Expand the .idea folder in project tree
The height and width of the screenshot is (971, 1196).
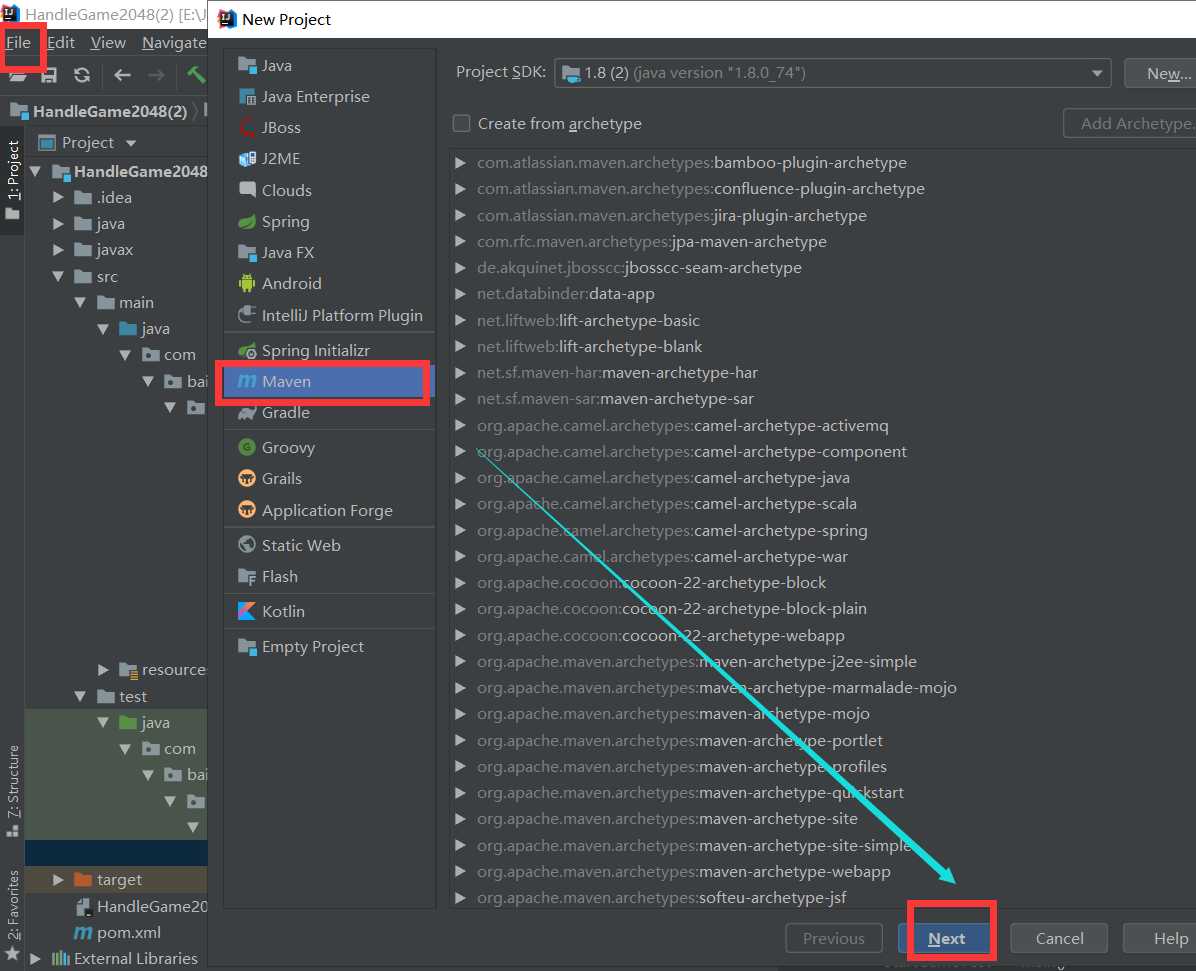(58, 198)
